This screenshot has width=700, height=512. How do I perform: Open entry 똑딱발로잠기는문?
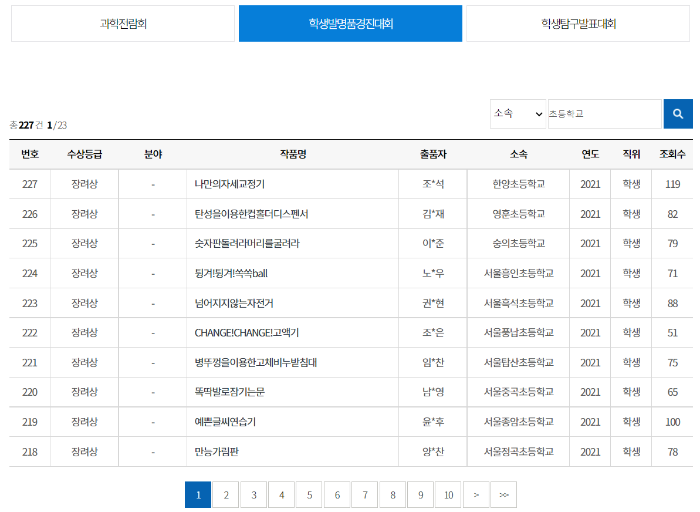229,392
